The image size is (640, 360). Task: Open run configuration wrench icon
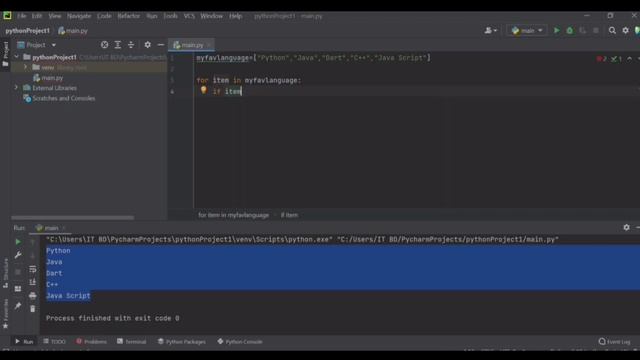[18, 255]
